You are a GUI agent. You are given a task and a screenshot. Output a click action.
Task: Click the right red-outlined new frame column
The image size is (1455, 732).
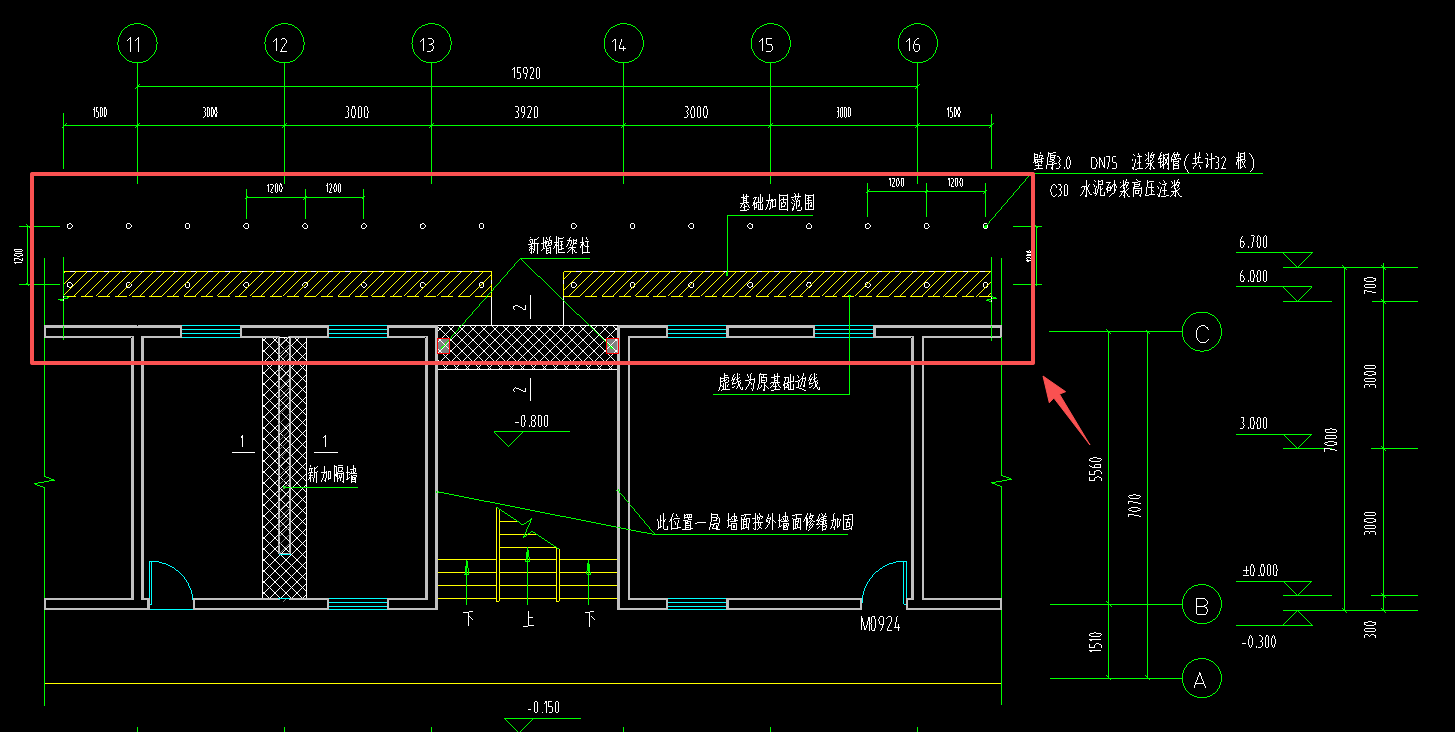612,346
